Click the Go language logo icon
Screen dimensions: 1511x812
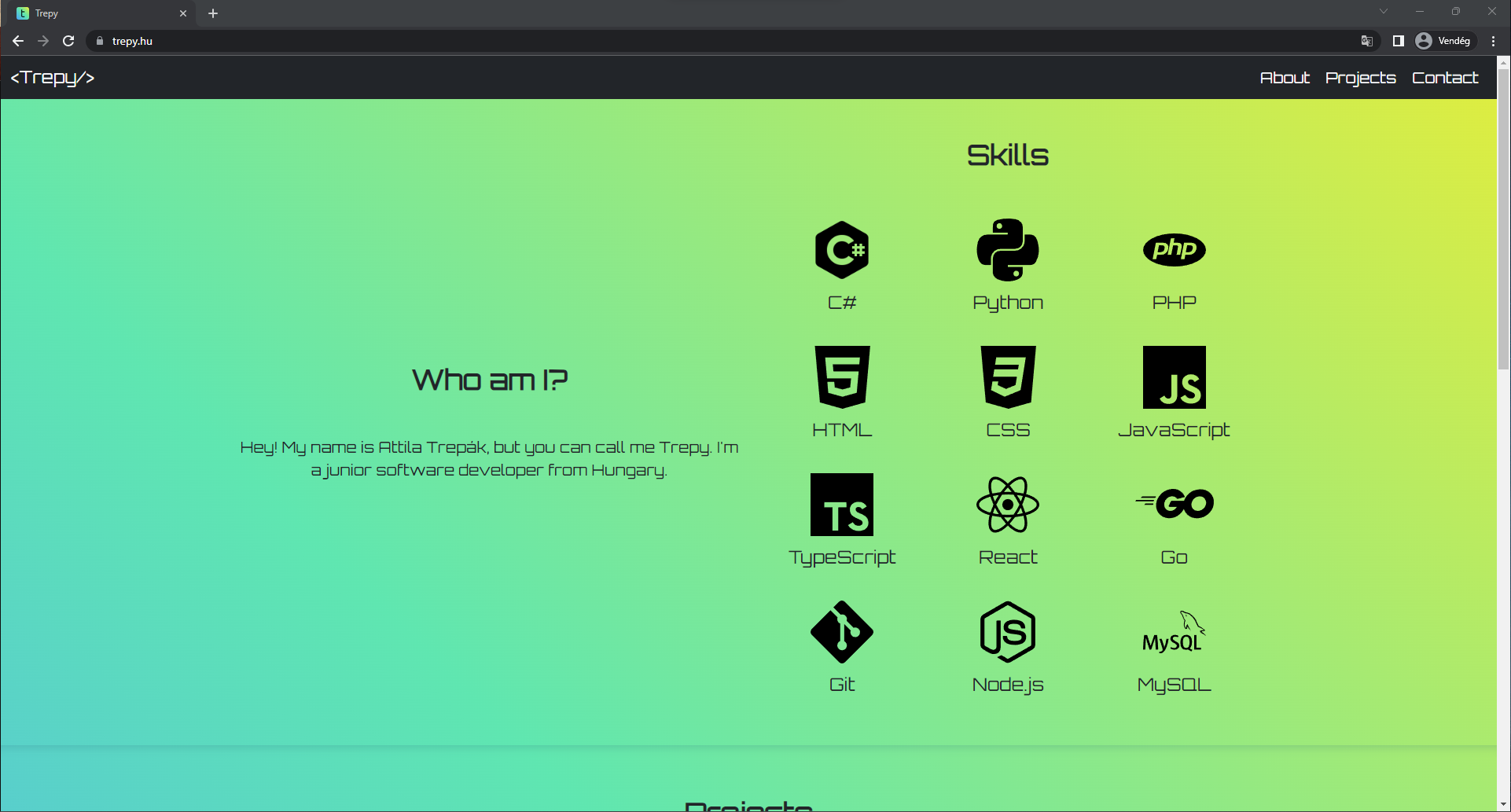pyautogui.click(x=1174, y=504)
